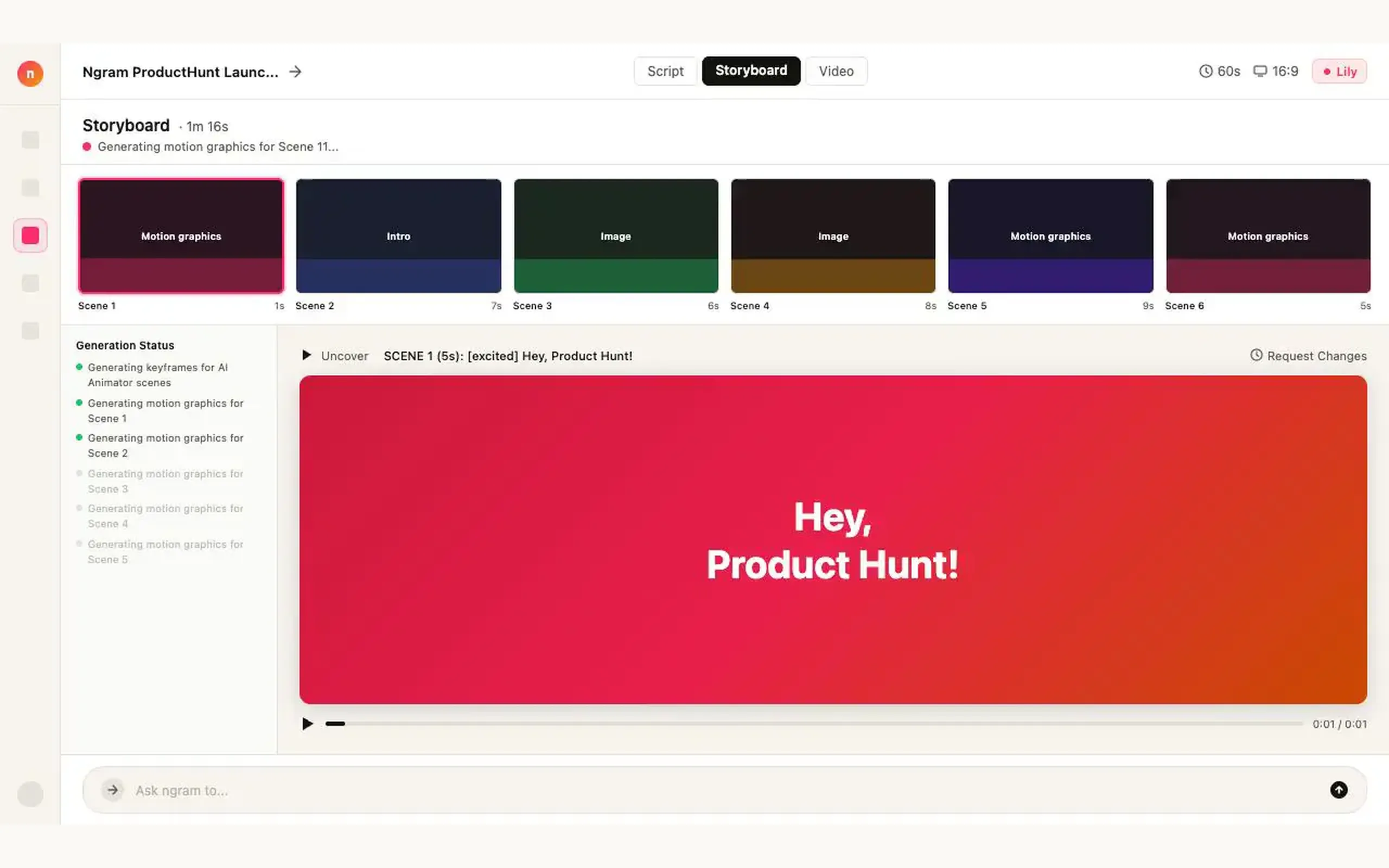Click the Lily voice button
The image size is (1389, 868).
pyautogui.click(x=1339, y=72)
